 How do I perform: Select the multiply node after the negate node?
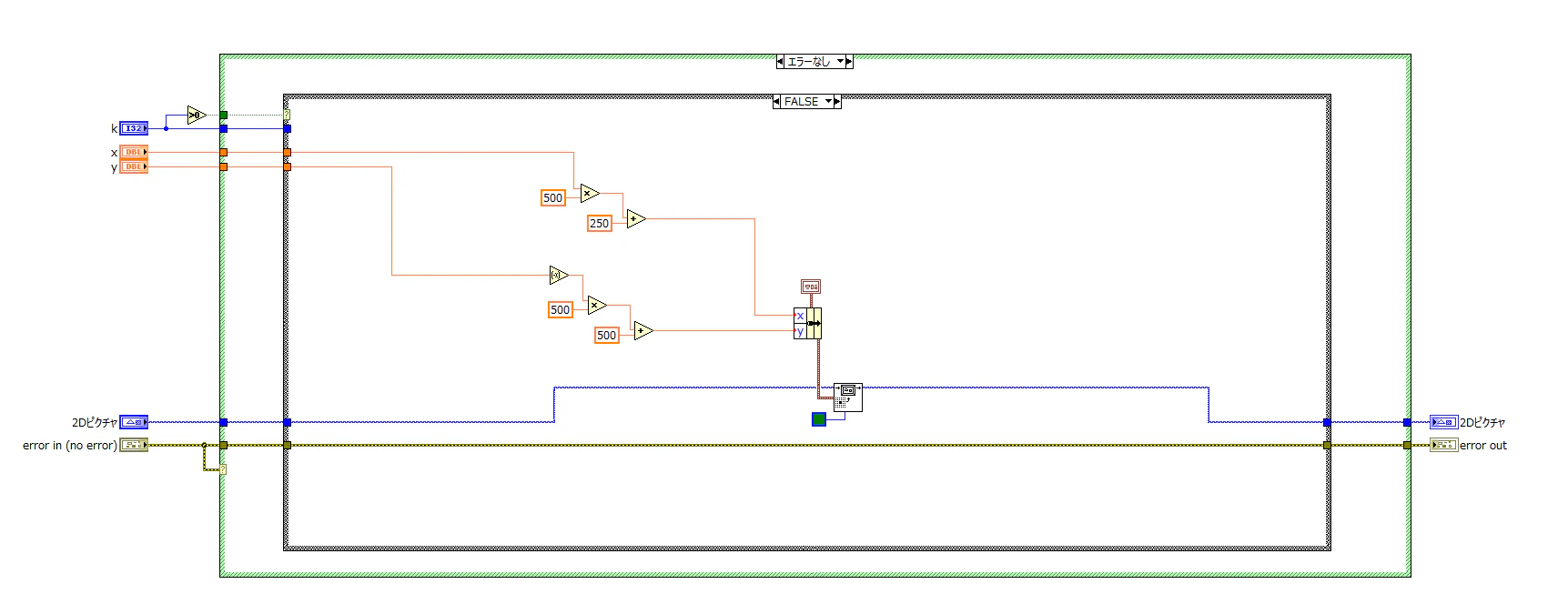tap(597, 305)
